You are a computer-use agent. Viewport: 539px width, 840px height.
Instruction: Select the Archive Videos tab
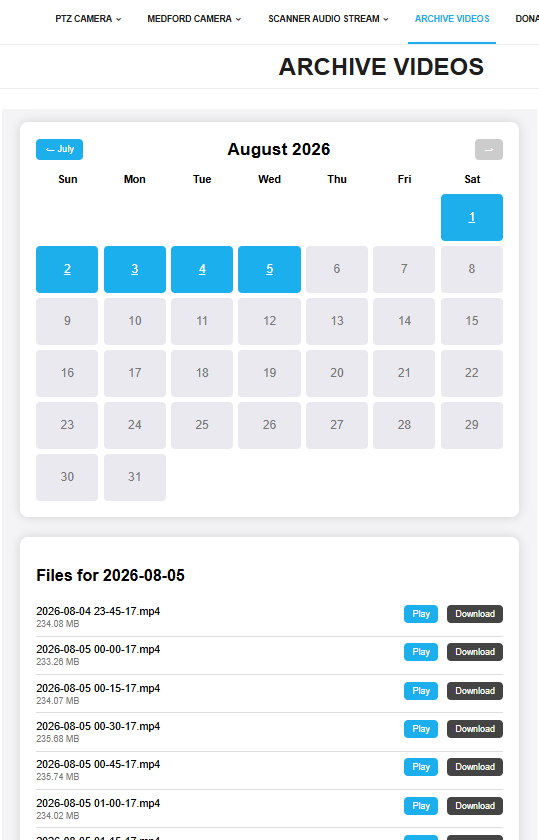452,19
